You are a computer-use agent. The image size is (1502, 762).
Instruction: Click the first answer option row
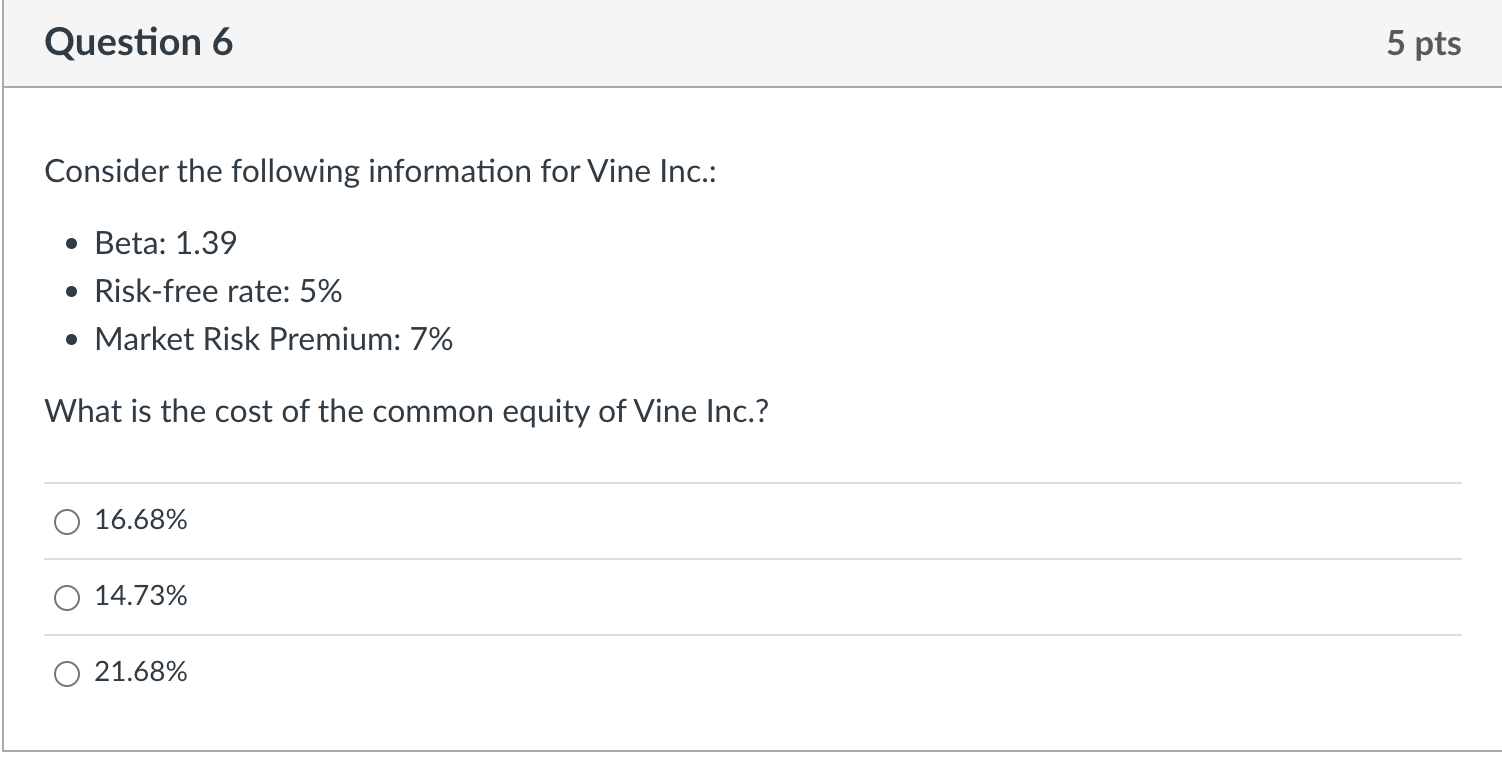point(400,520)
